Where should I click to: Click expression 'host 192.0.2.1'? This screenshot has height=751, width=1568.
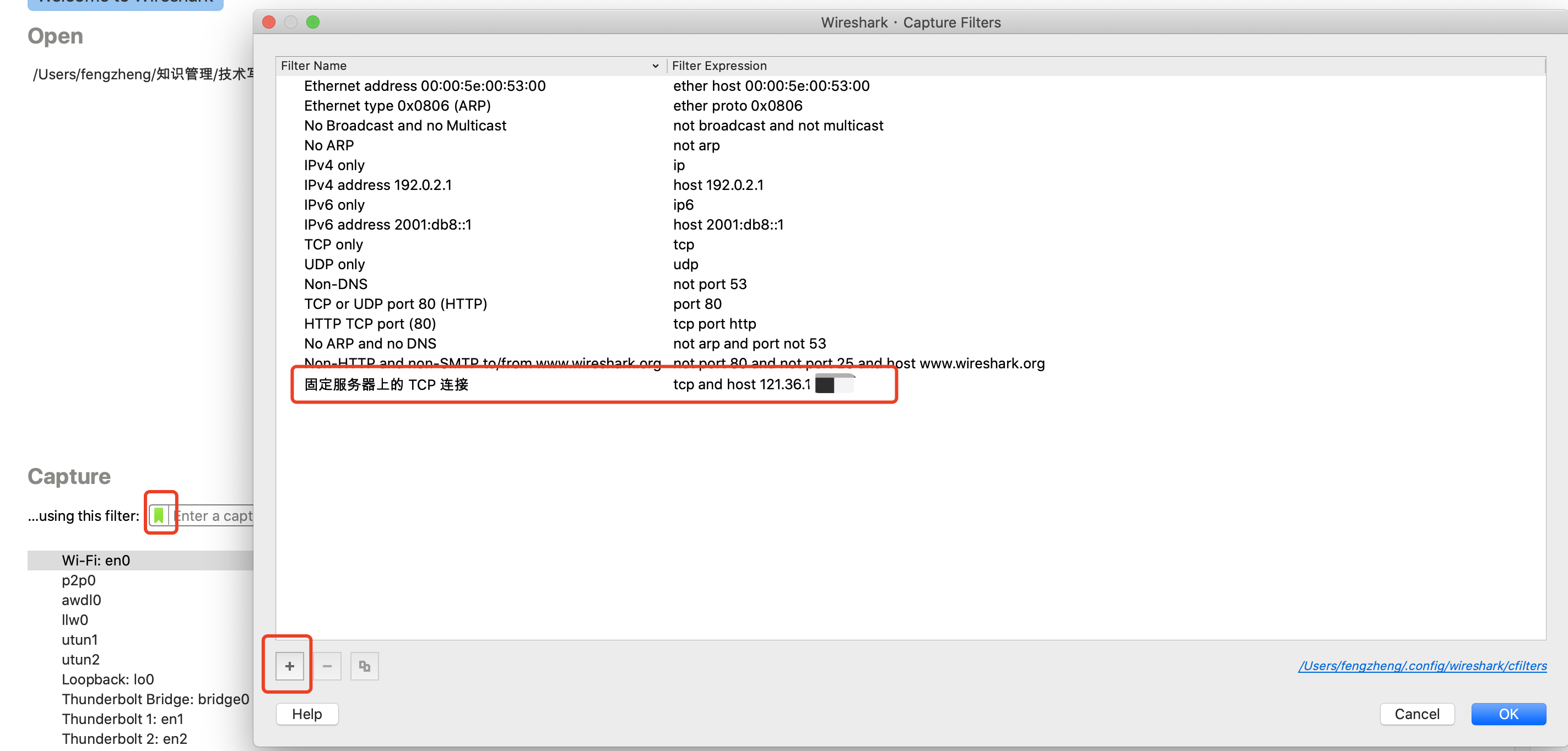(718, 185)
